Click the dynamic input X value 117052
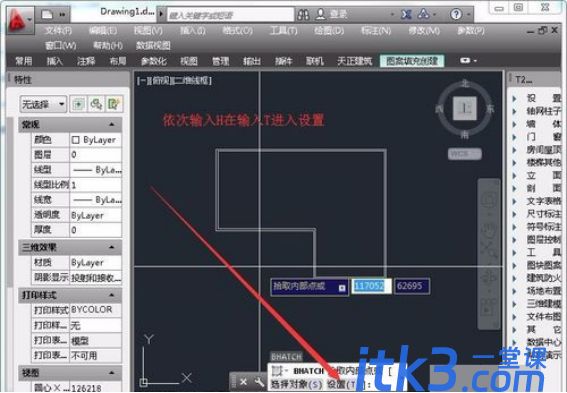 tap(371, 286)
